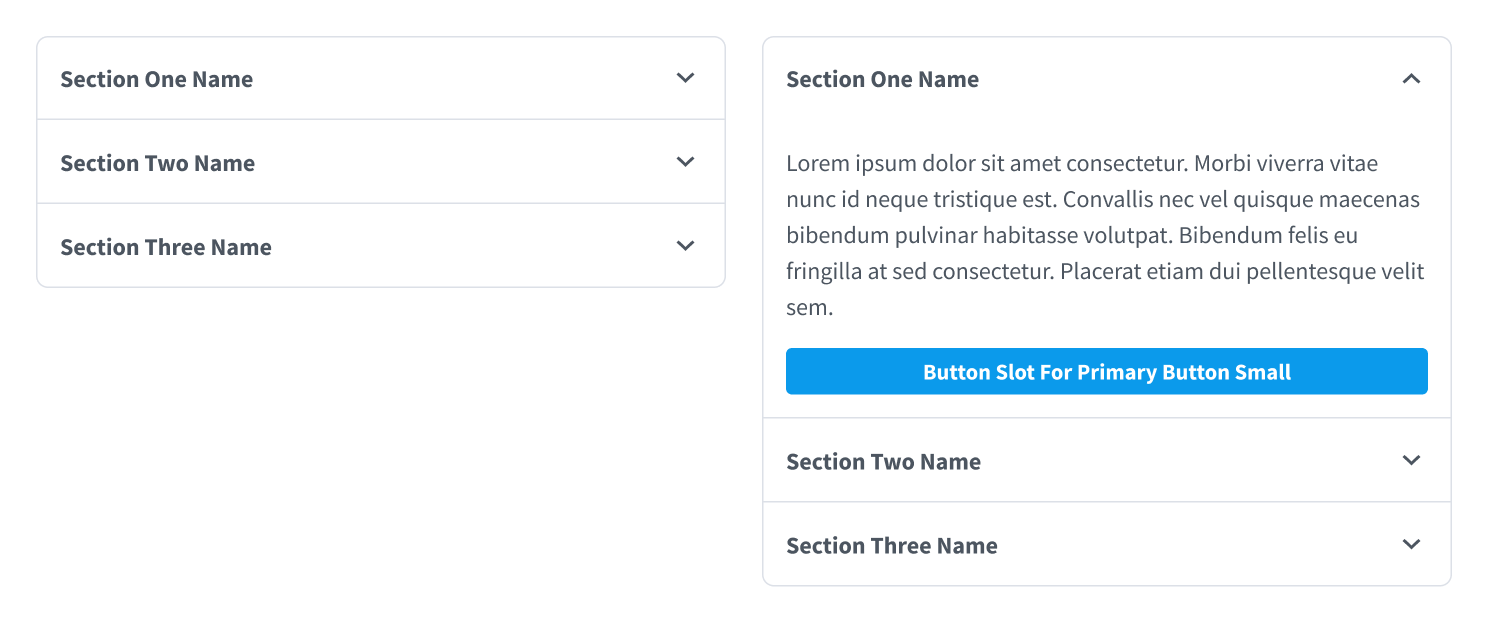Click Section Two's down chevron in the fully collapsed accordion
Image resolution: width=1488 pixels, height=623 pixels.
click(685, 162)
